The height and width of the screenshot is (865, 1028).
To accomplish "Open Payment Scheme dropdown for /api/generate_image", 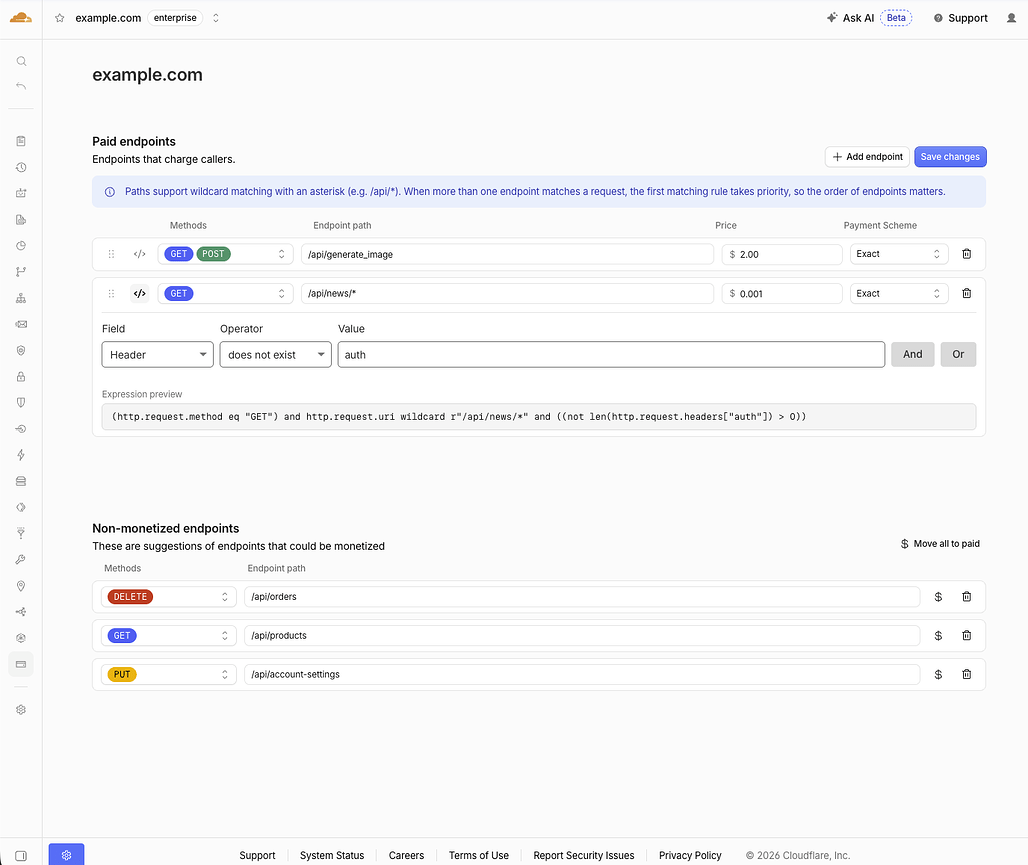I will point(898,254).
